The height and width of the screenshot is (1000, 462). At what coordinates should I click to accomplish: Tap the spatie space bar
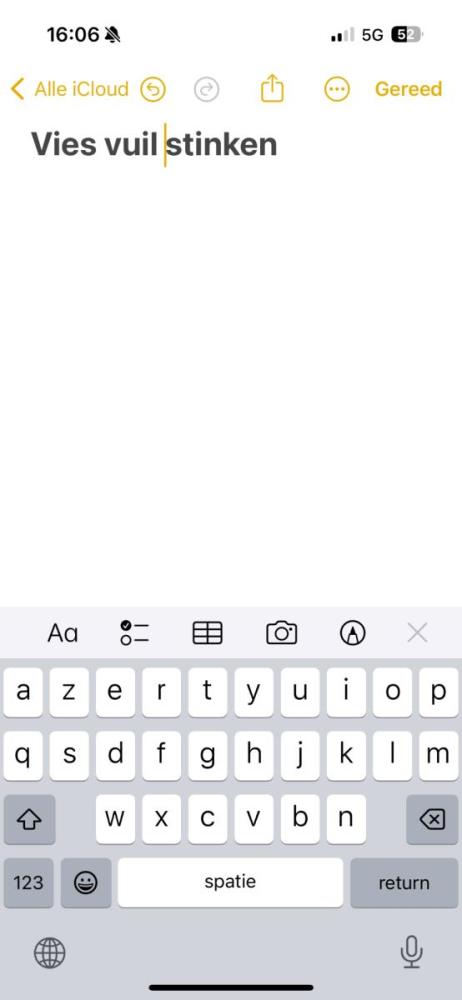coord(230,883)
